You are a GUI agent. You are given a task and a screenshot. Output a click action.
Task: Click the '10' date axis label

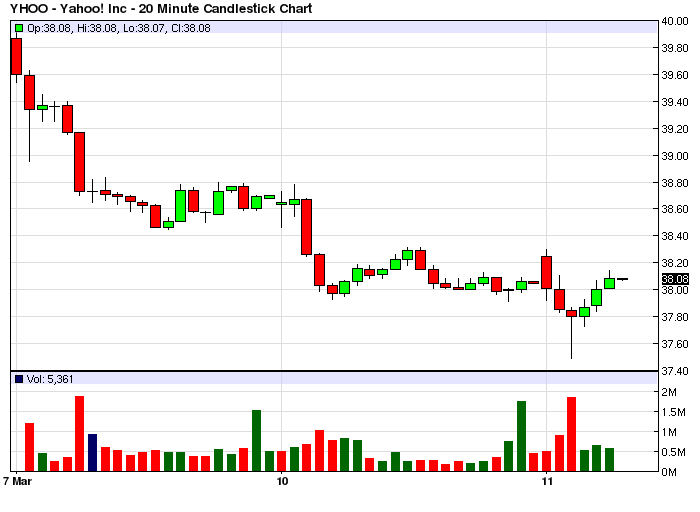(x=282, y=481)
